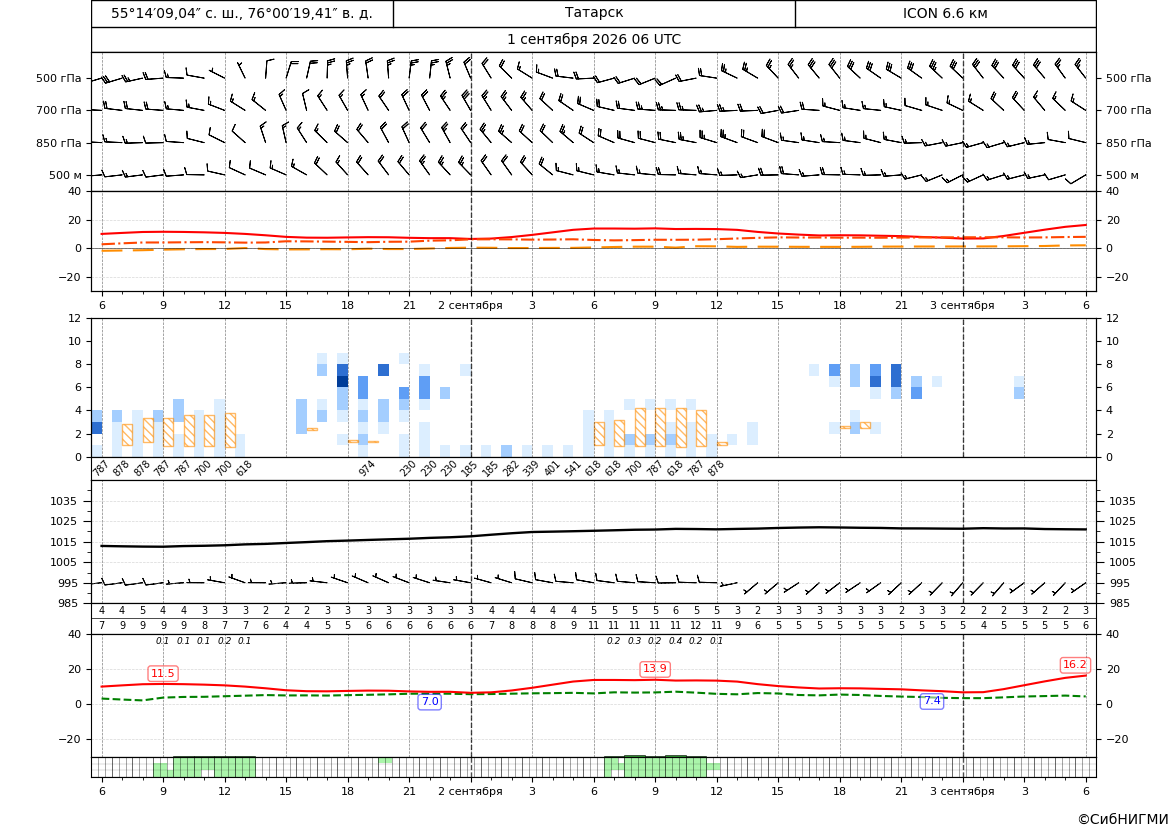Click the coordinates header cell

tap(242, 13)
